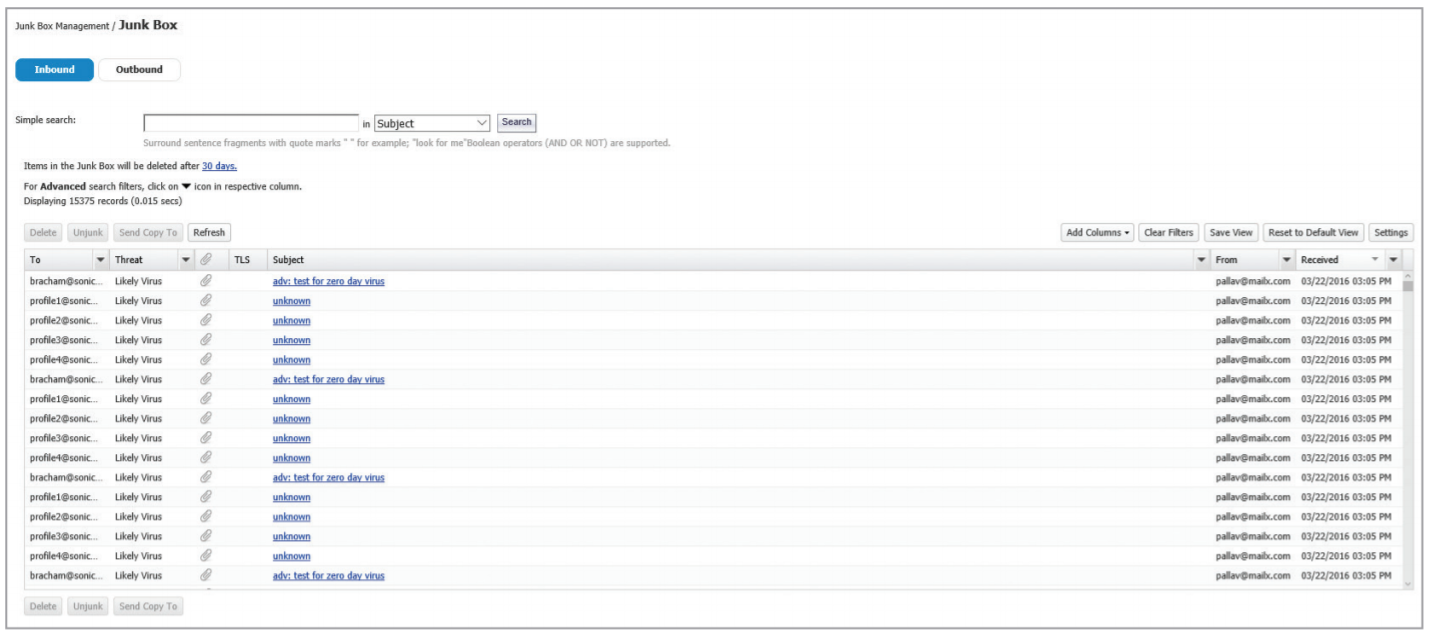Screen dimensions: 1429x636
Task: Open the Received column filter arrow
Action: coord(1394,260)
